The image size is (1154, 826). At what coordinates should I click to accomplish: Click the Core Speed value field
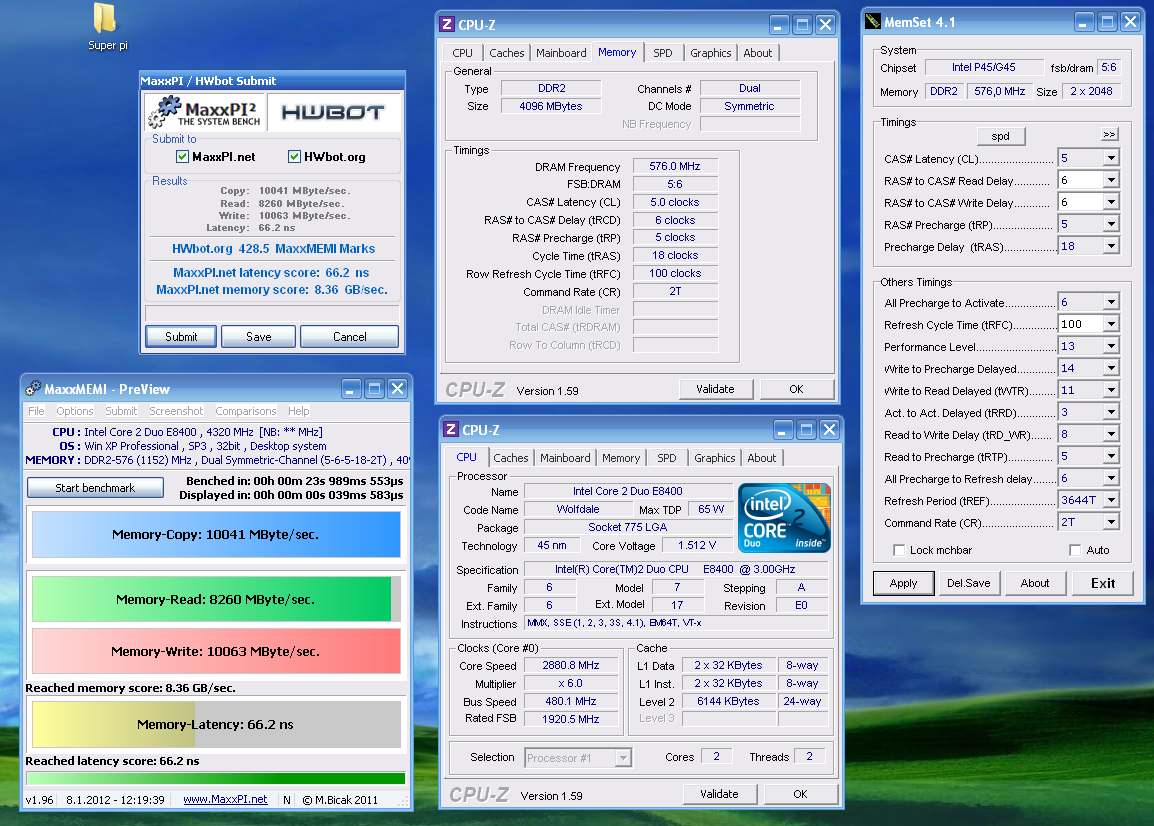571,666
